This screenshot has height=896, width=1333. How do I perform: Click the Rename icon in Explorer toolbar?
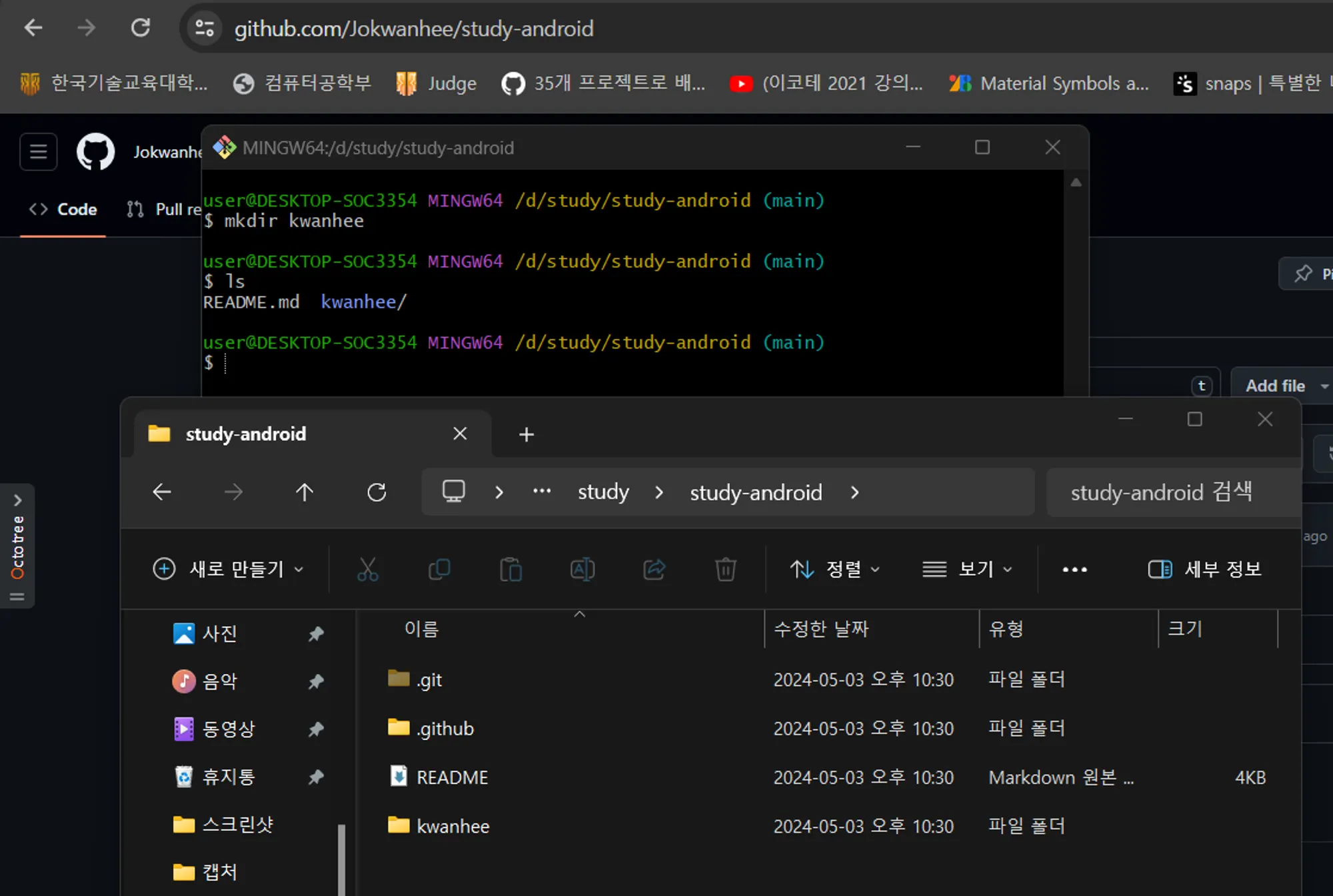click(582, 569)
